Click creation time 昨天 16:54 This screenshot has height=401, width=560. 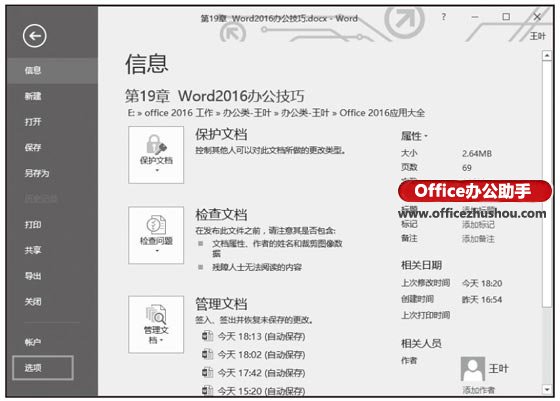click(x=482, y=300)
